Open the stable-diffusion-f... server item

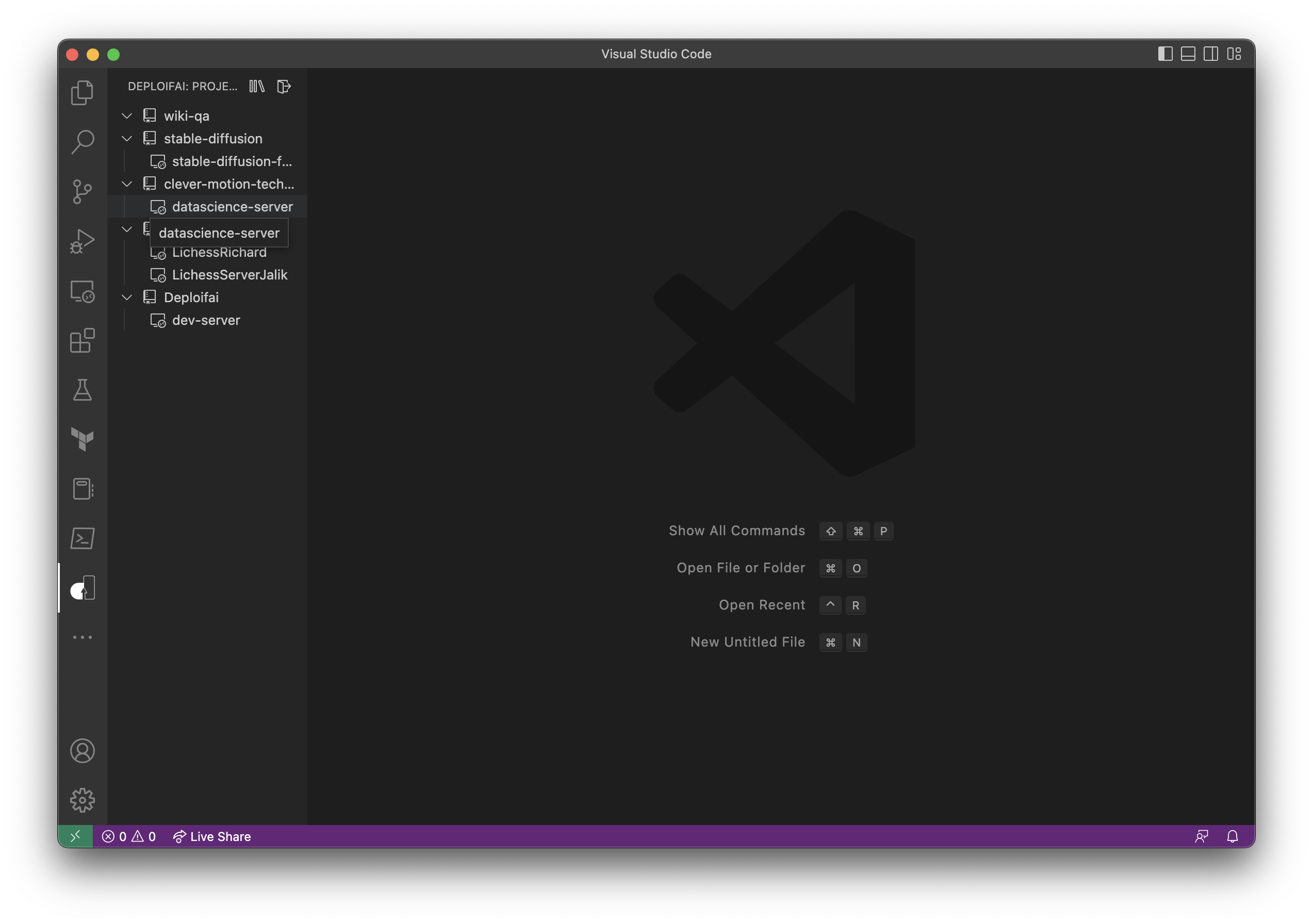(x=208, y=161)
